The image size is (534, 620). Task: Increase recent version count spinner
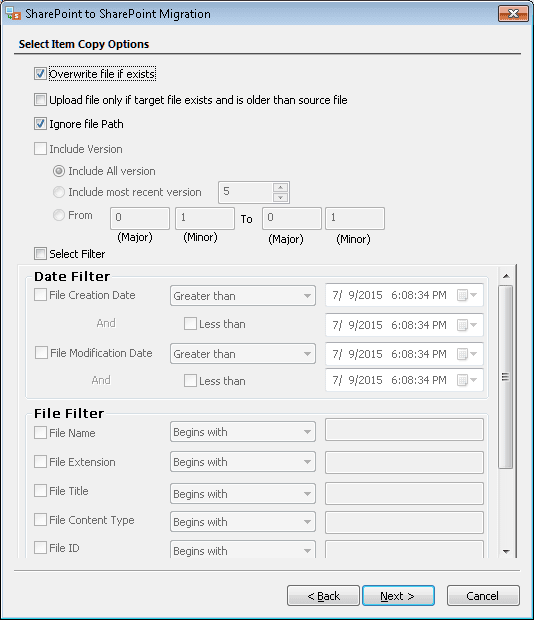coord(280,187)
